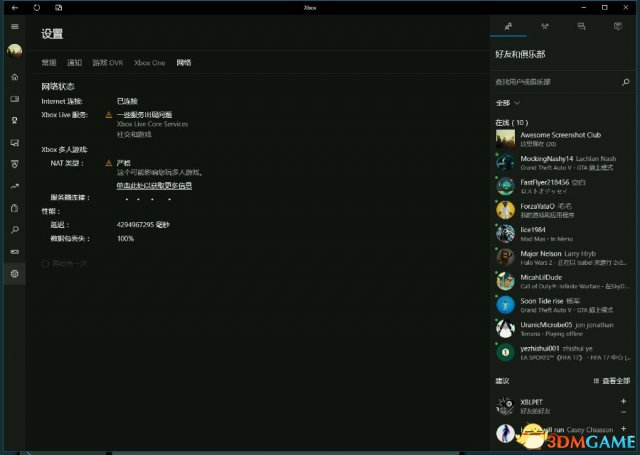Open Trending arrow icon in sidebar
The image size is (640, 455).
pyautogui.click(x=15, y=186)
